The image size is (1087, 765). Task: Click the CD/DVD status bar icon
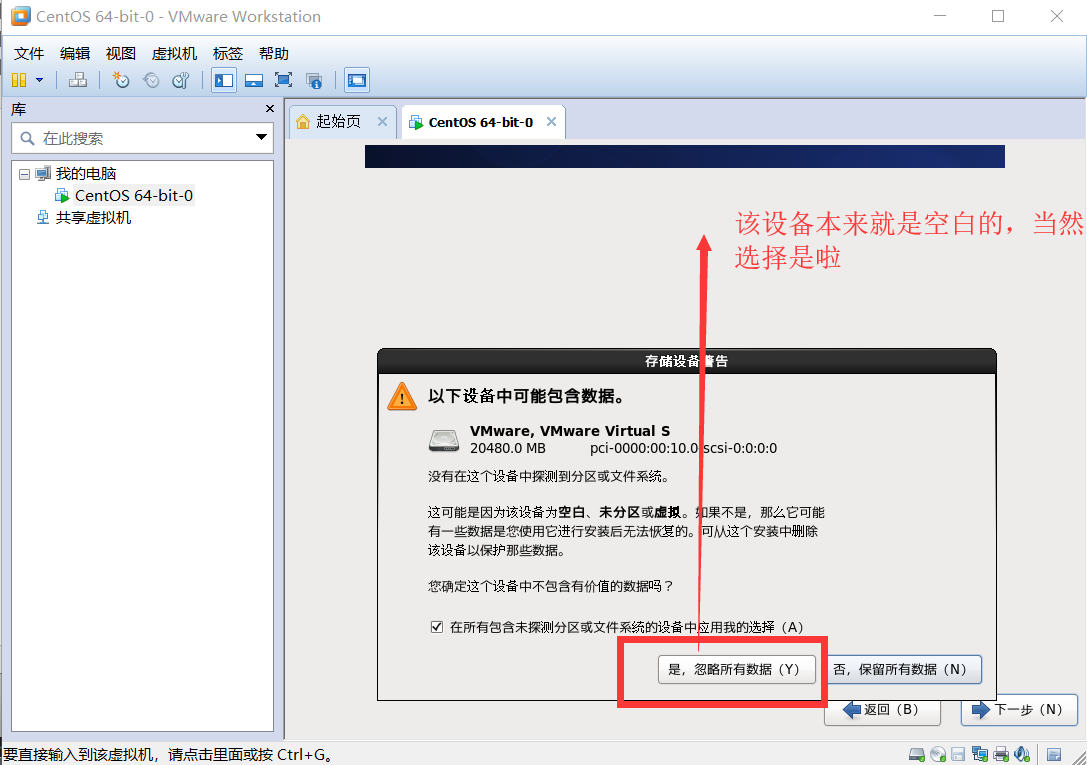(938, 755)
